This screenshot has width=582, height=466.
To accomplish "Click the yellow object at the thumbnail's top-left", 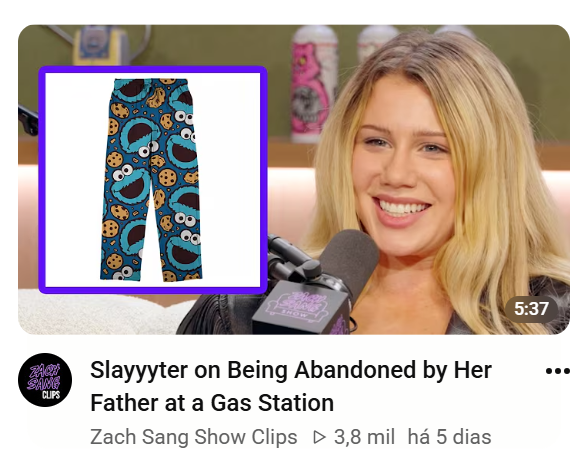I will click(100, 45).
